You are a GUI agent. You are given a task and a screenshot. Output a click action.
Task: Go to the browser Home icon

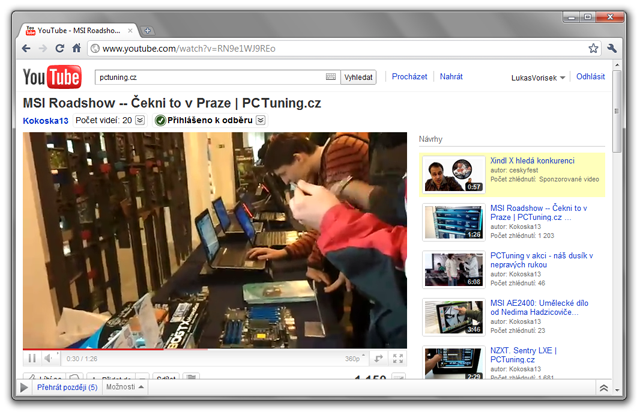(76, 48)
